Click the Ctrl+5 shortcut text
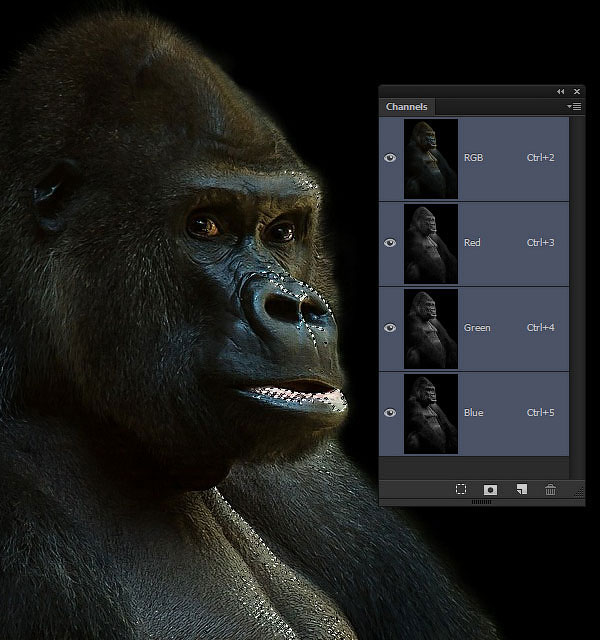The height and width of the screenshot is (640, 600). click(x=540, y=413)
